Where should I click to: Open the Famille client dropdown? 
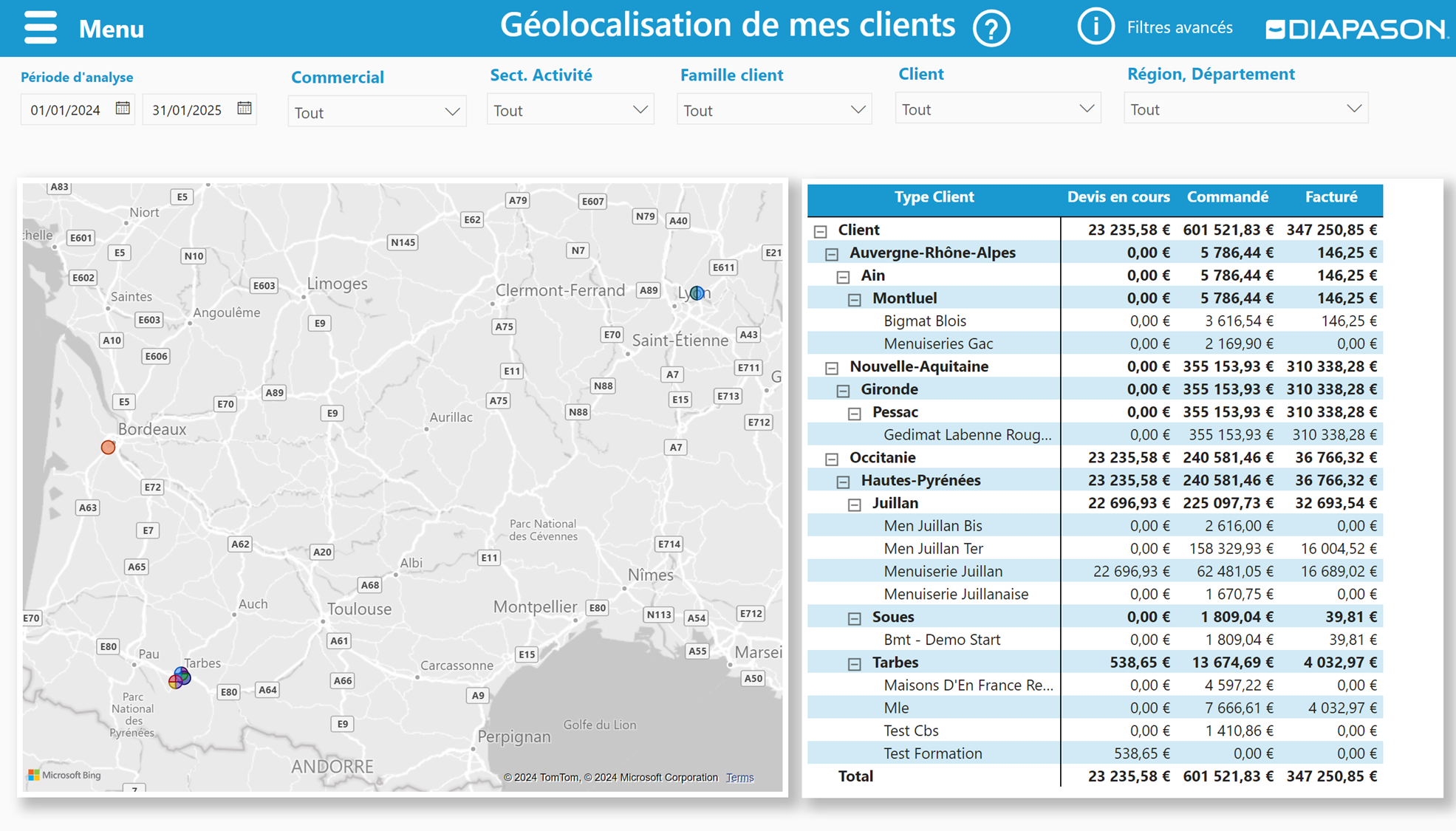(x=773, y=110)
